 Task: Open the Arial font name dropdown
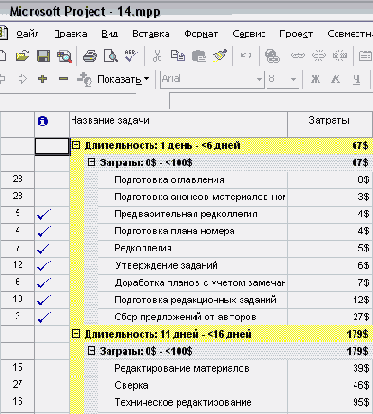pyautogui.click(x=259, y=80)
